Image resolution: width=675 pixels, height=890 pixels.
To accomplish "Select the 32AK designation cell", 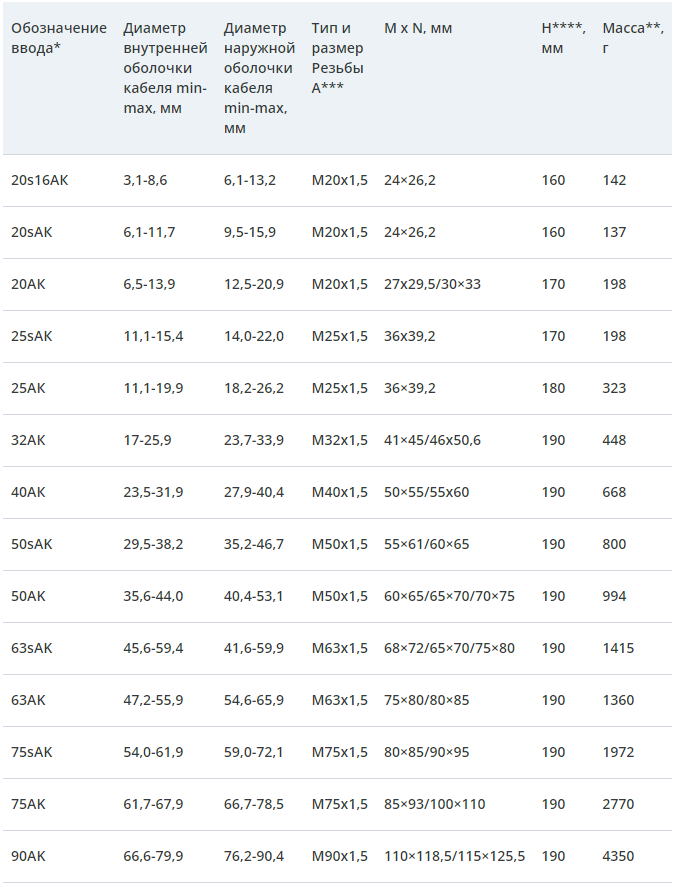I will click(x=28, y=440).
